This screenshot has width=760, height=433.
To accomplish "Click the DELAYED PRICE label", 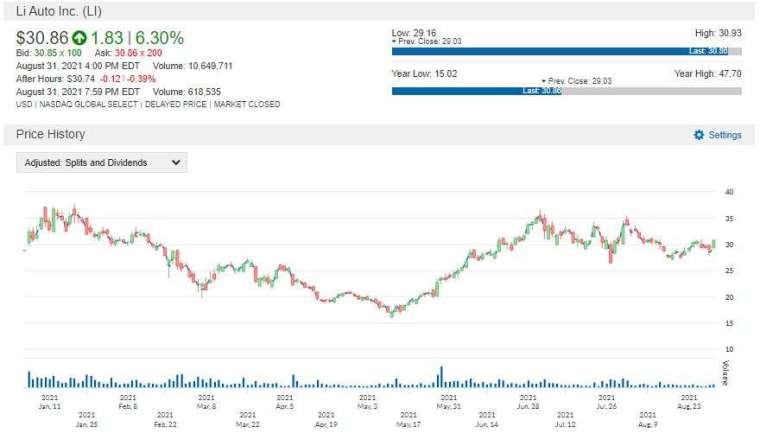I will (x=175, y=104).
